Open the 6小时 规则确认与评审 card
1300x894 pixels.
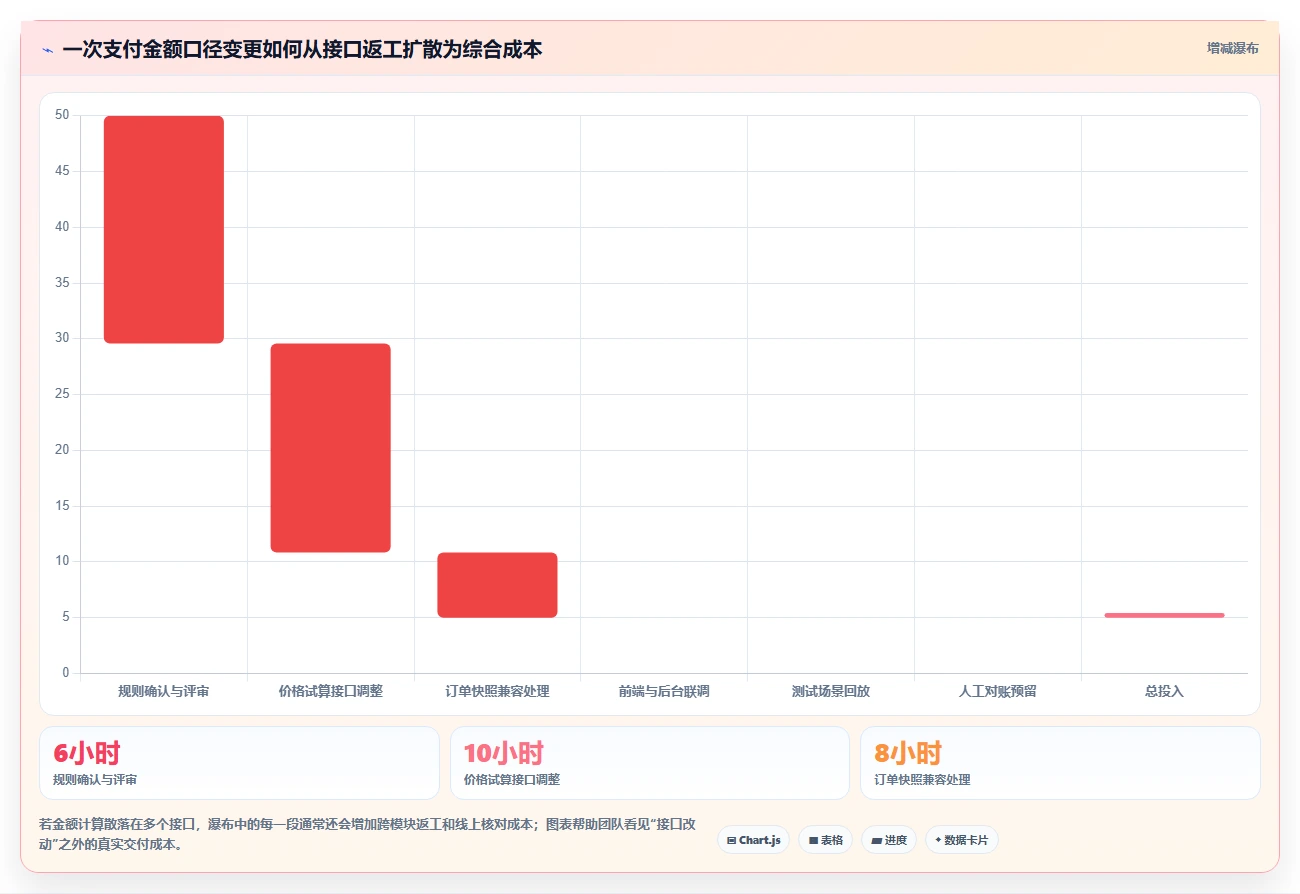239,763
